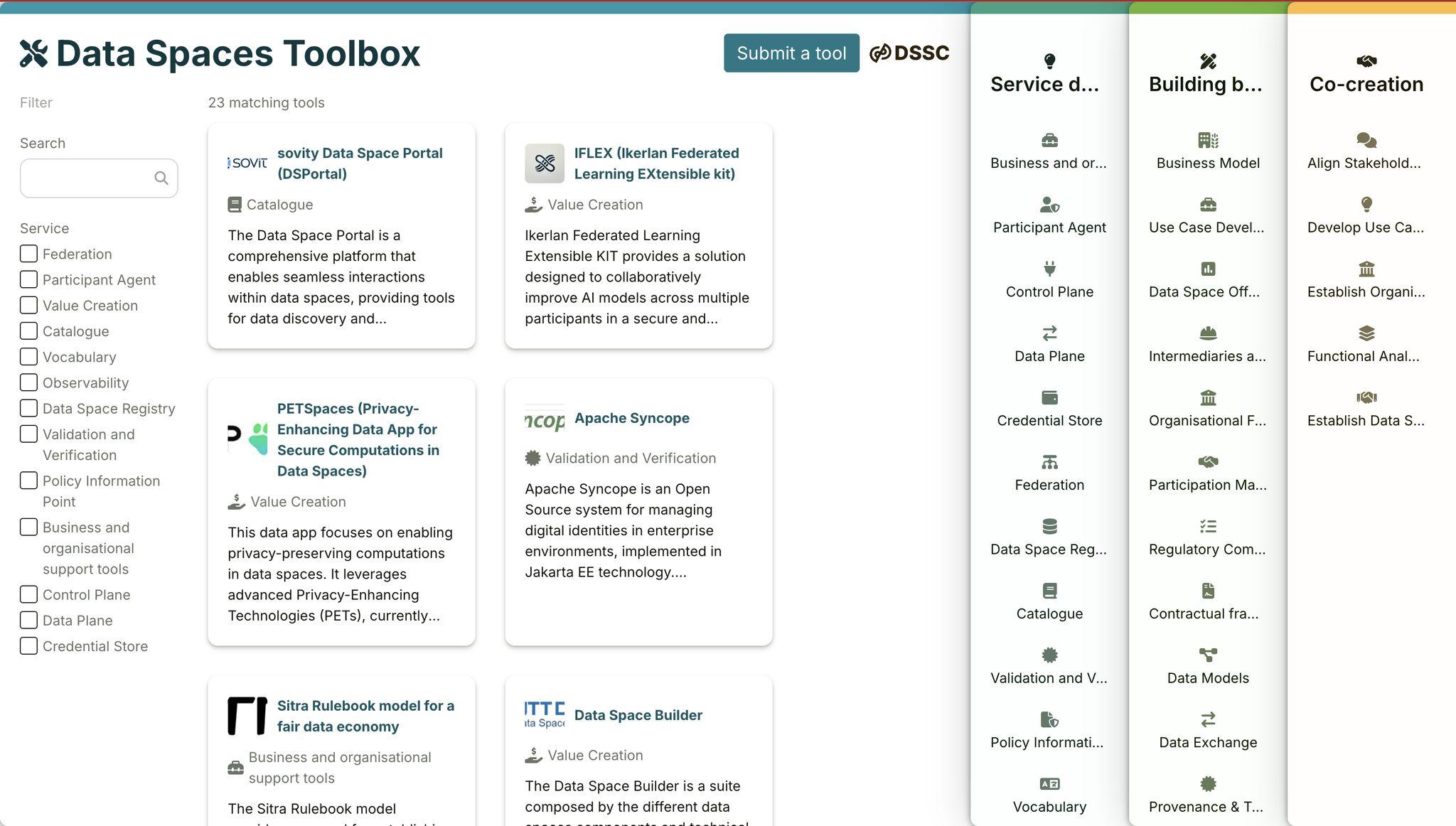Click the search magnifier icon in filter
The image size is (1456, 826).
pyautogui.click(x=161, y=178)
